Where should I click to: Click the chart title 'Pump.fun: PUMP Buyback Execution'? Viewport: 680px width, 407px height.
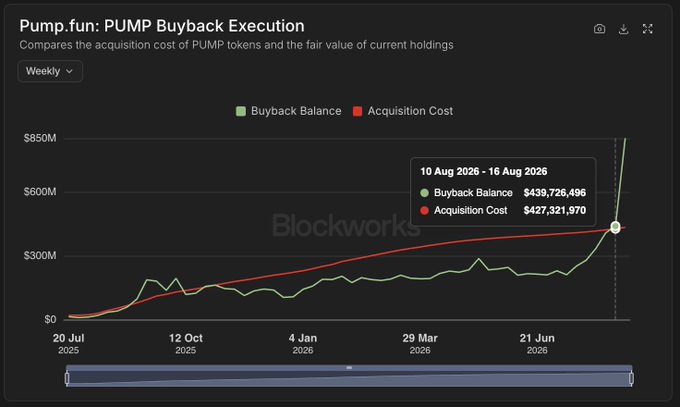[162, 26]
